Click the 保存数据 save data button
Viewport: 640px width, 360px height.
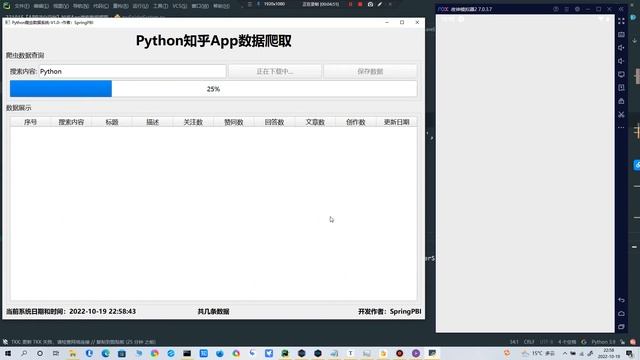pyautogui.click(x=370, y=71)
